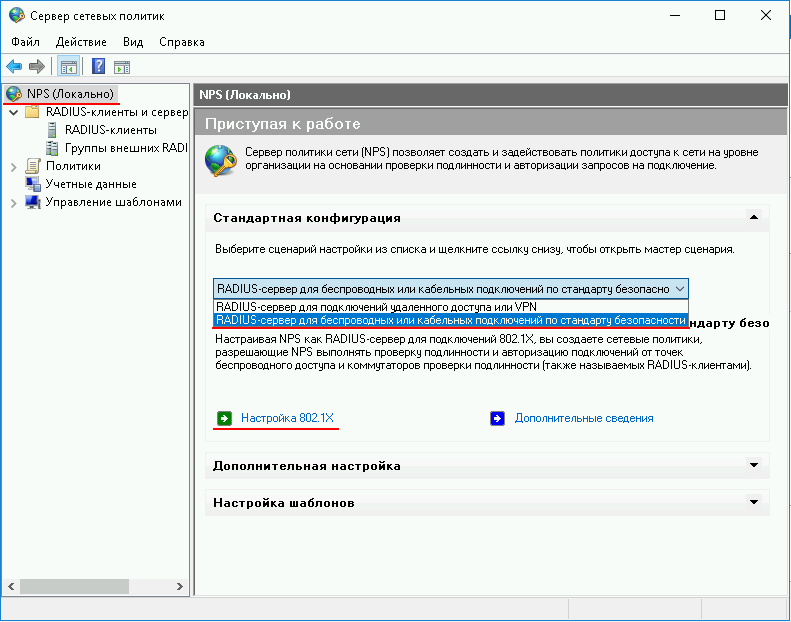Click the tree pane scroll right arrow

pos(180,586)
